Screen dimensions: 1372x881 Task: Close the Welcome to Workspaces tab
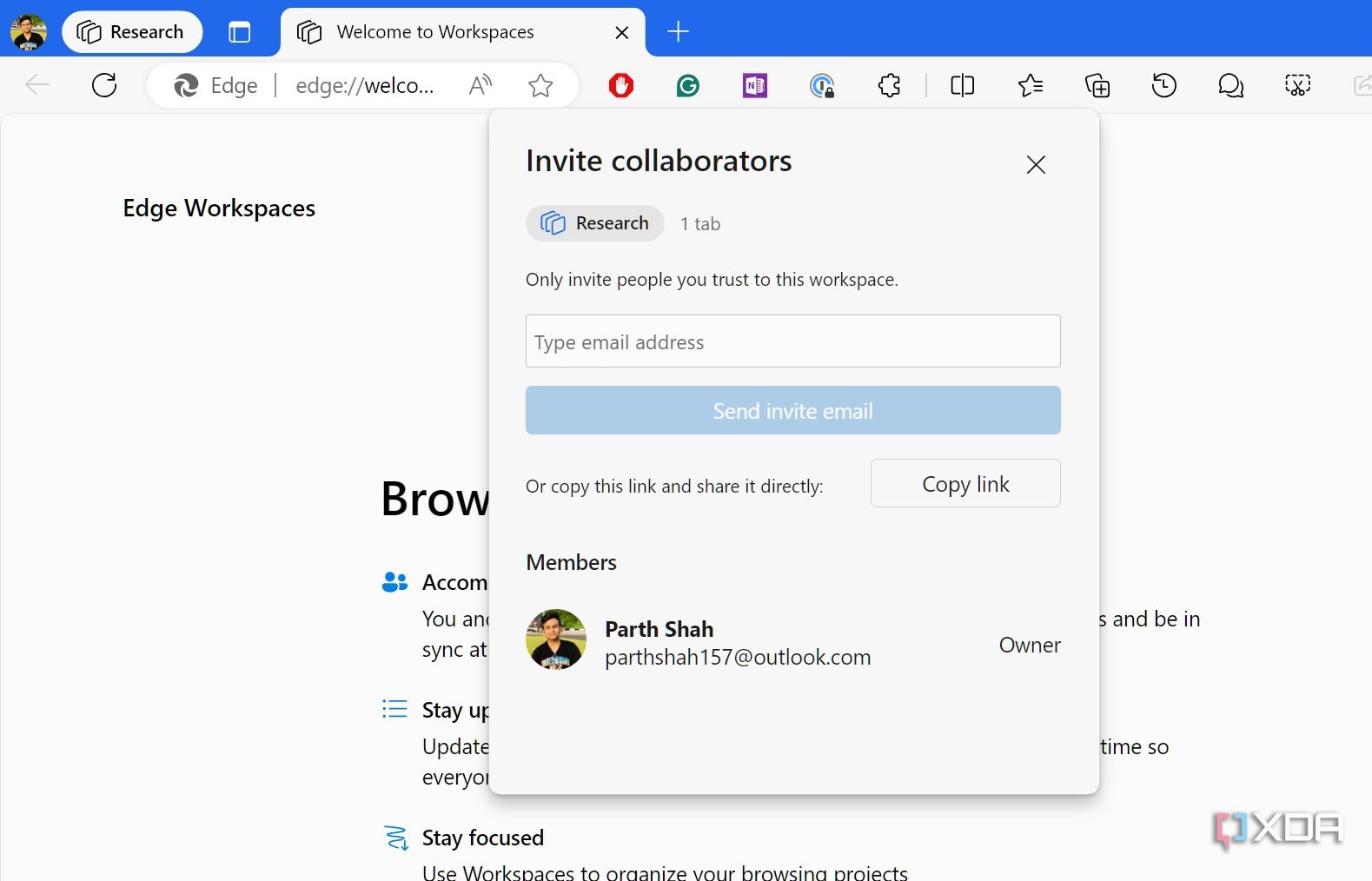coord(622,32)
